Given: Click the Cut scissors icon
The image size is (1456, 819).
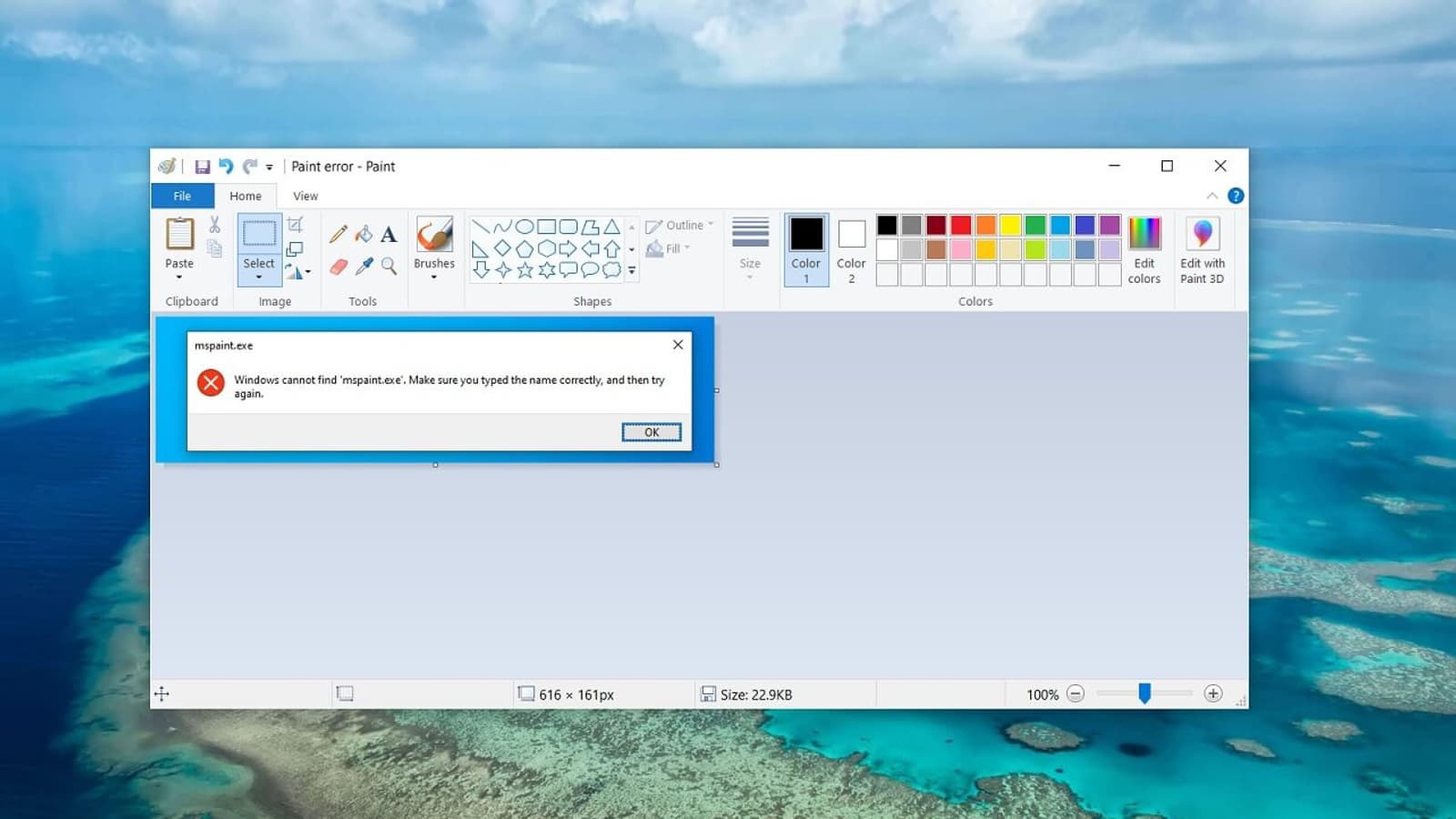Looking at the screenshot, I should (x=215, y=225).
